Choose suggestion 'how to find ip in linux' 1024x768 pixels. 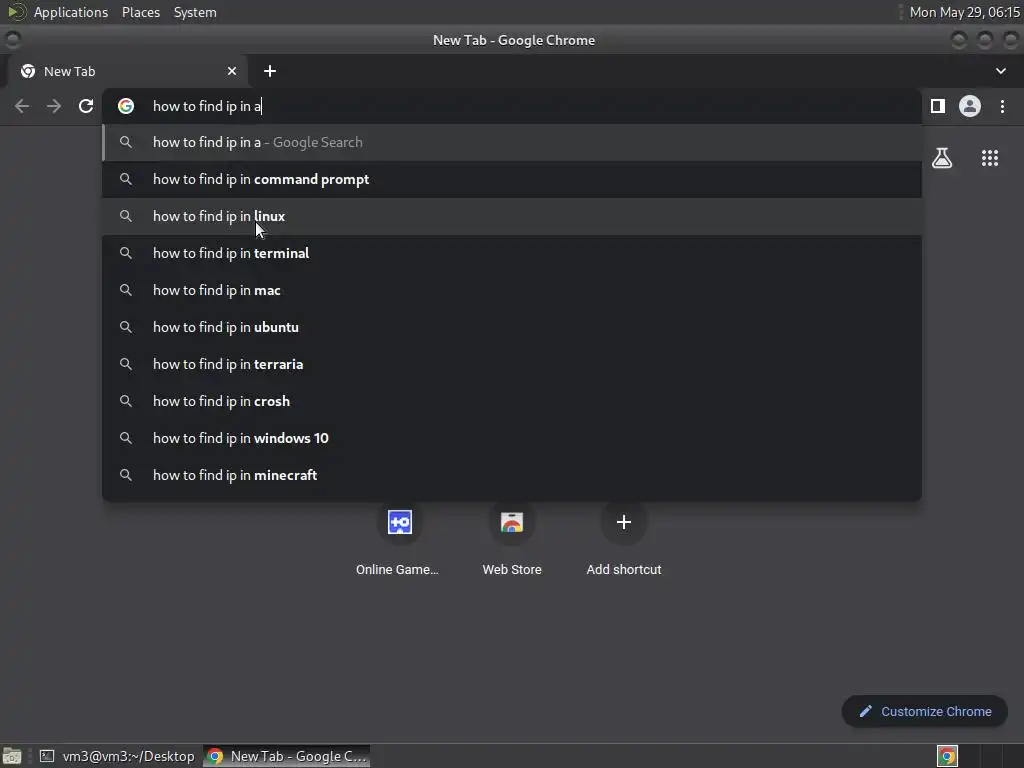512,216
